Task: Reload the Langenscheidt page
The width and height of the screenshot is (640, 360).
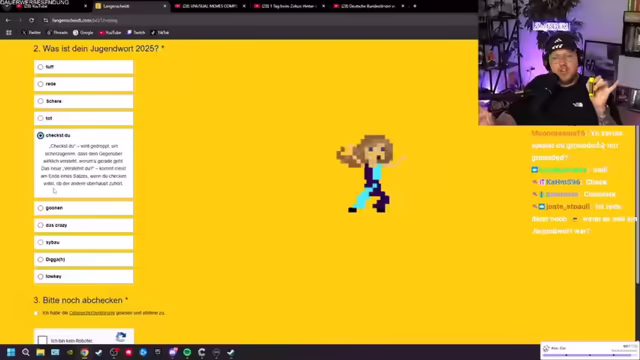Action: [x=31, y=20]
